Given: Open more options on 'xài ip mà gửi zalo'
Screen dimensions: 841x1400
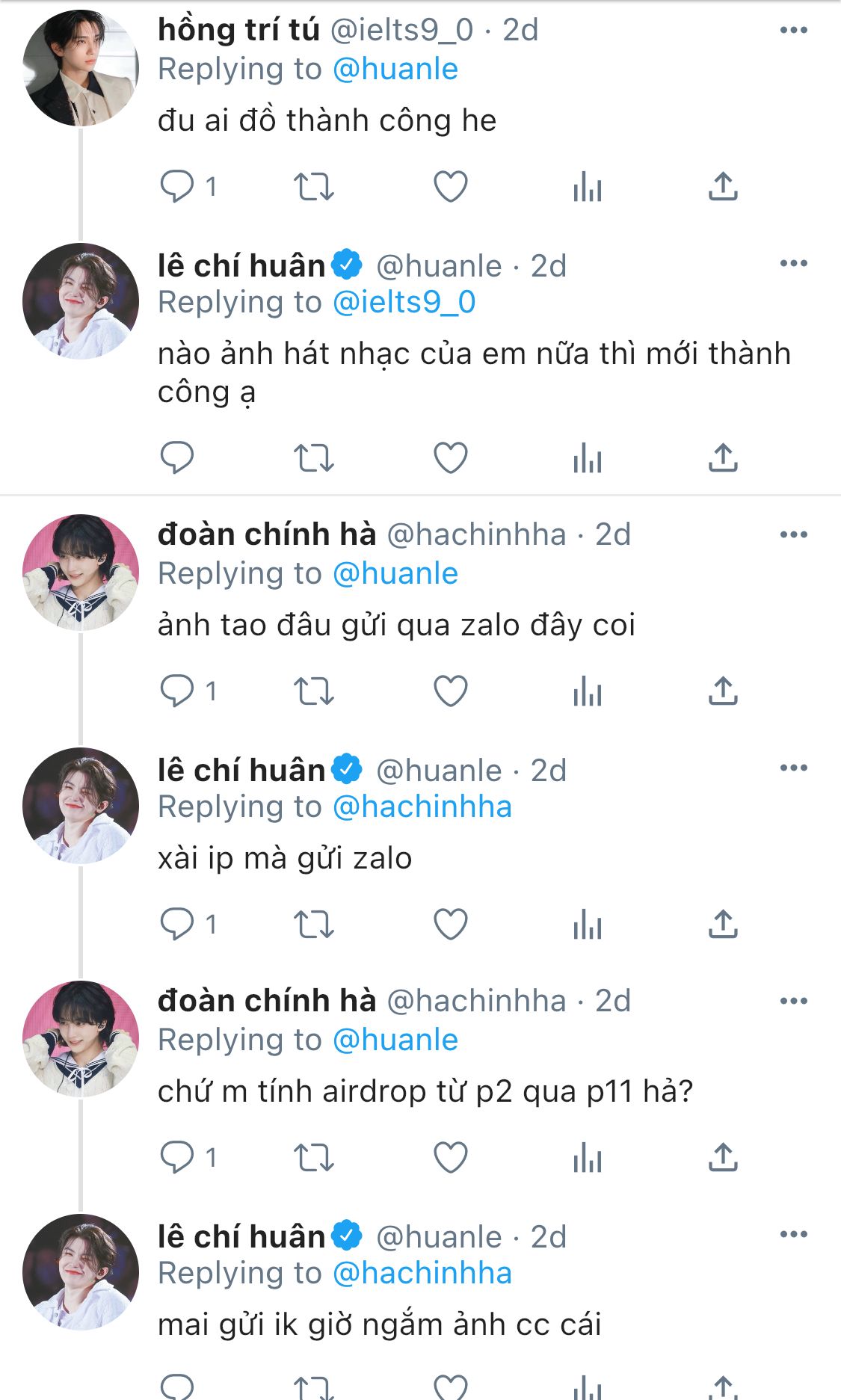Looking at the screenshot, I should [x=793, y=768].
